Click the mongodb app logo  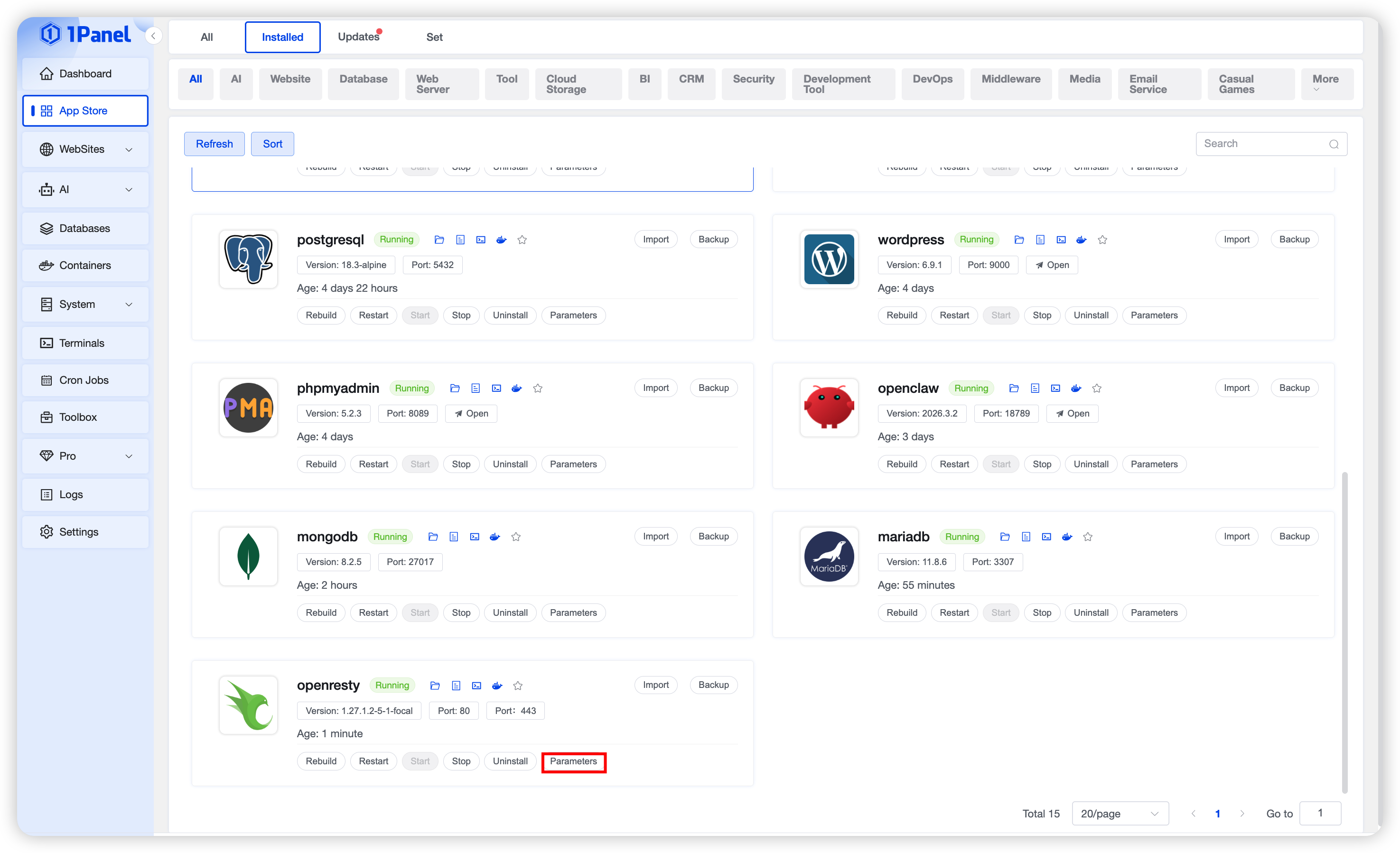click(x=248, y=556)
